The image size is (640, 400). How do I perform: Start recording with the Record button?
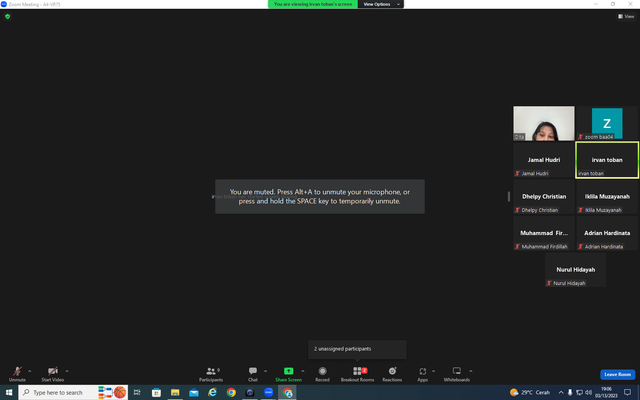pos(322,373)
